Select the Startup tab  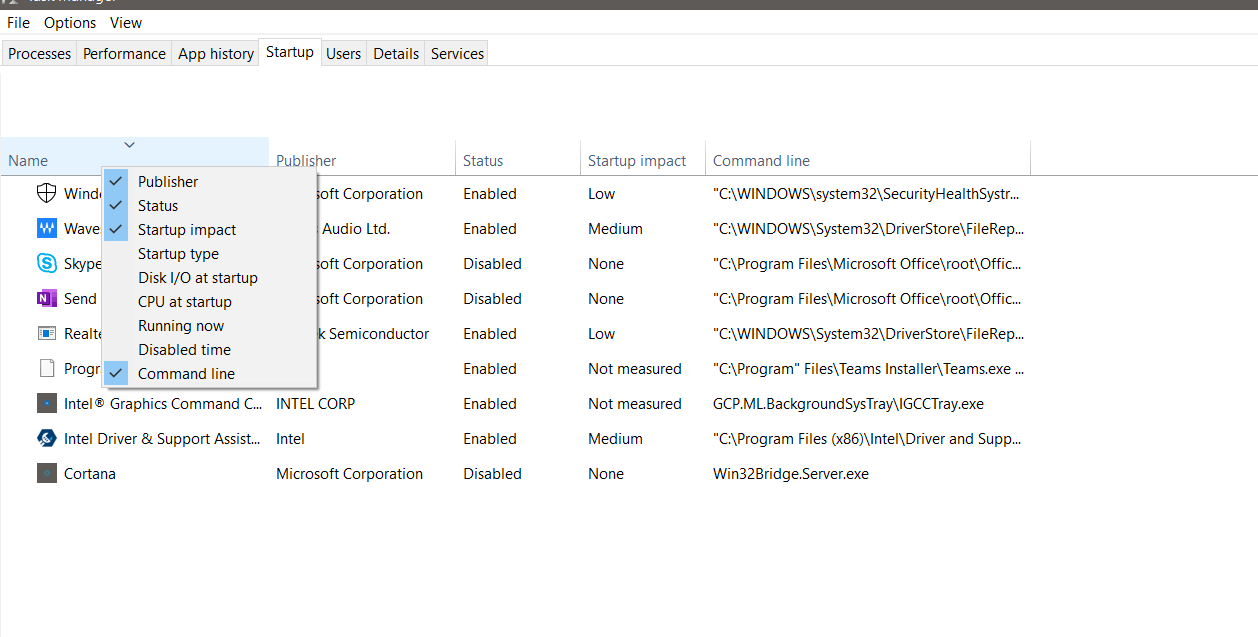click(x=290, y=52)
